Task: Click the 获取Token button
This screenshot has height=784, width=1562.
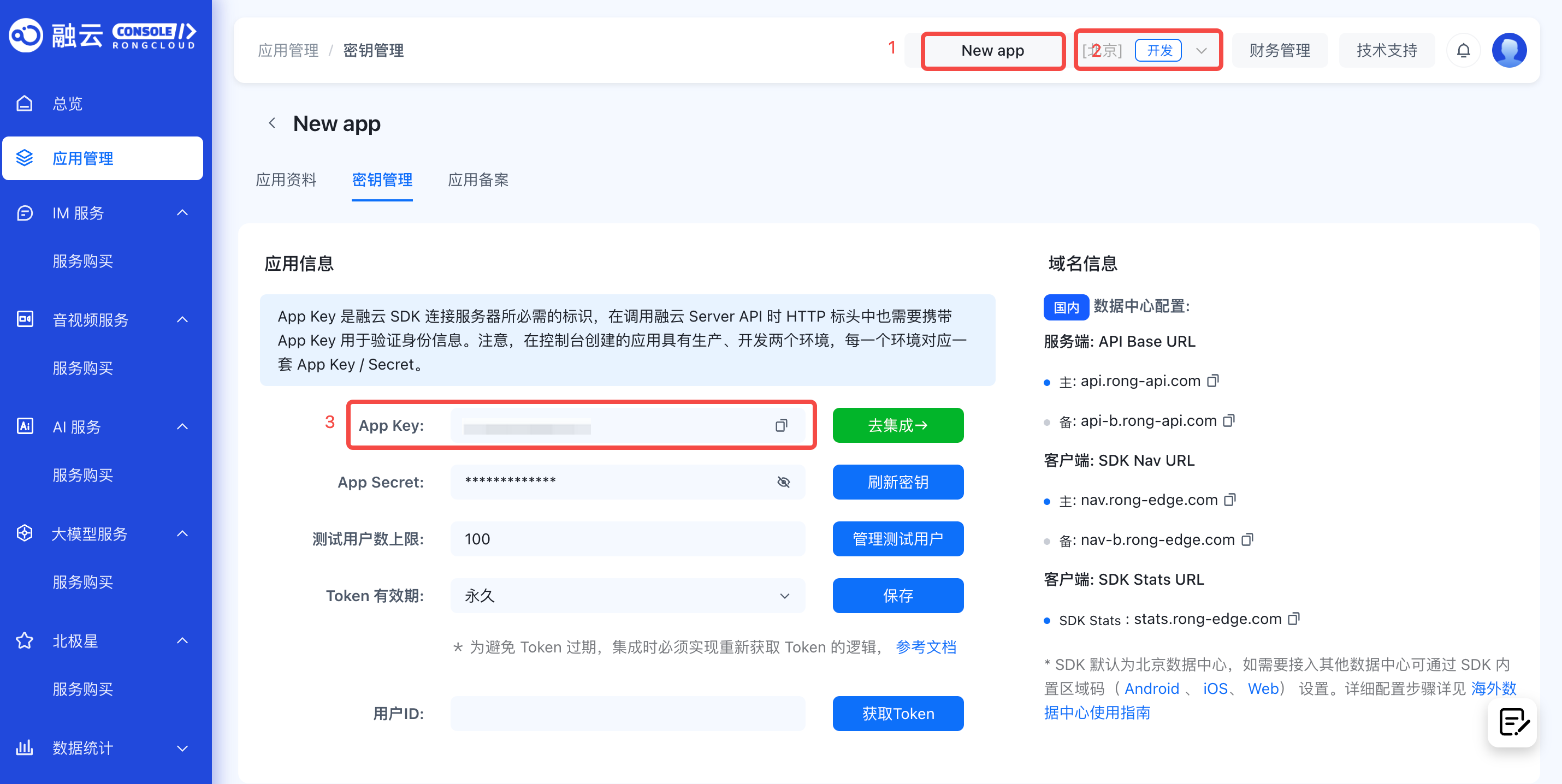Action: pos(898,714)
